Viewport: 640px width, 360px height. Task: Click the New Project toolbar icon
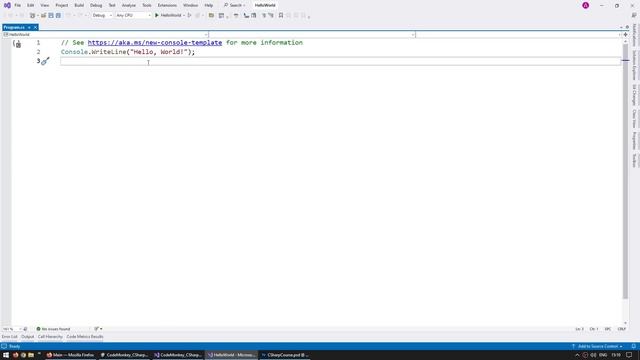(x=32, y=16)
